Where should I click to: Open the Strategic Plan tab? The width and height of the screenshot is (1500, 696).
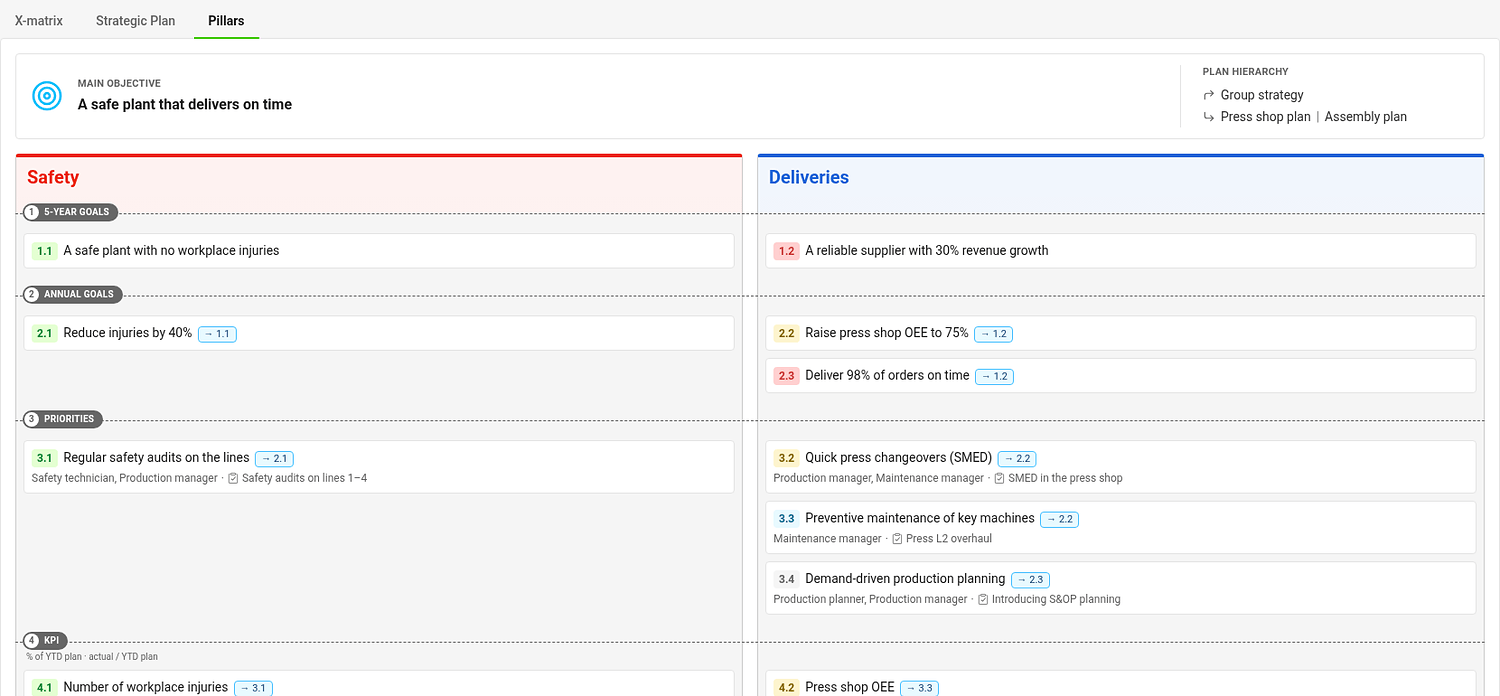136,20
